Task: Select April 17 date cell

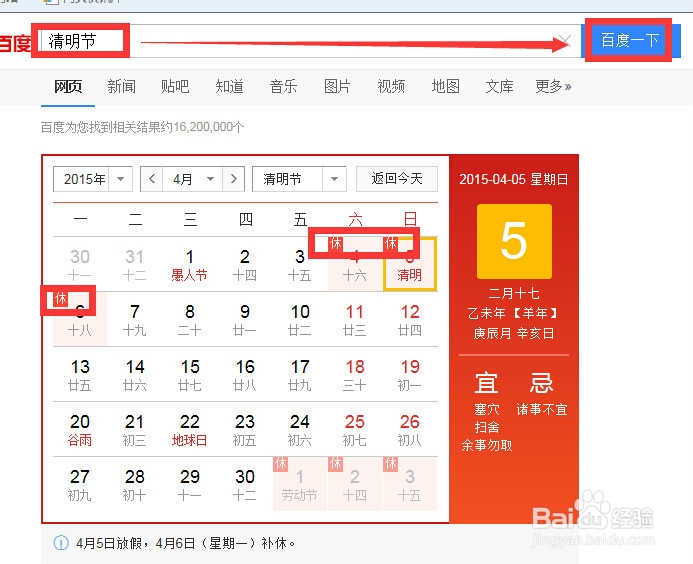Action: (300, 374)
